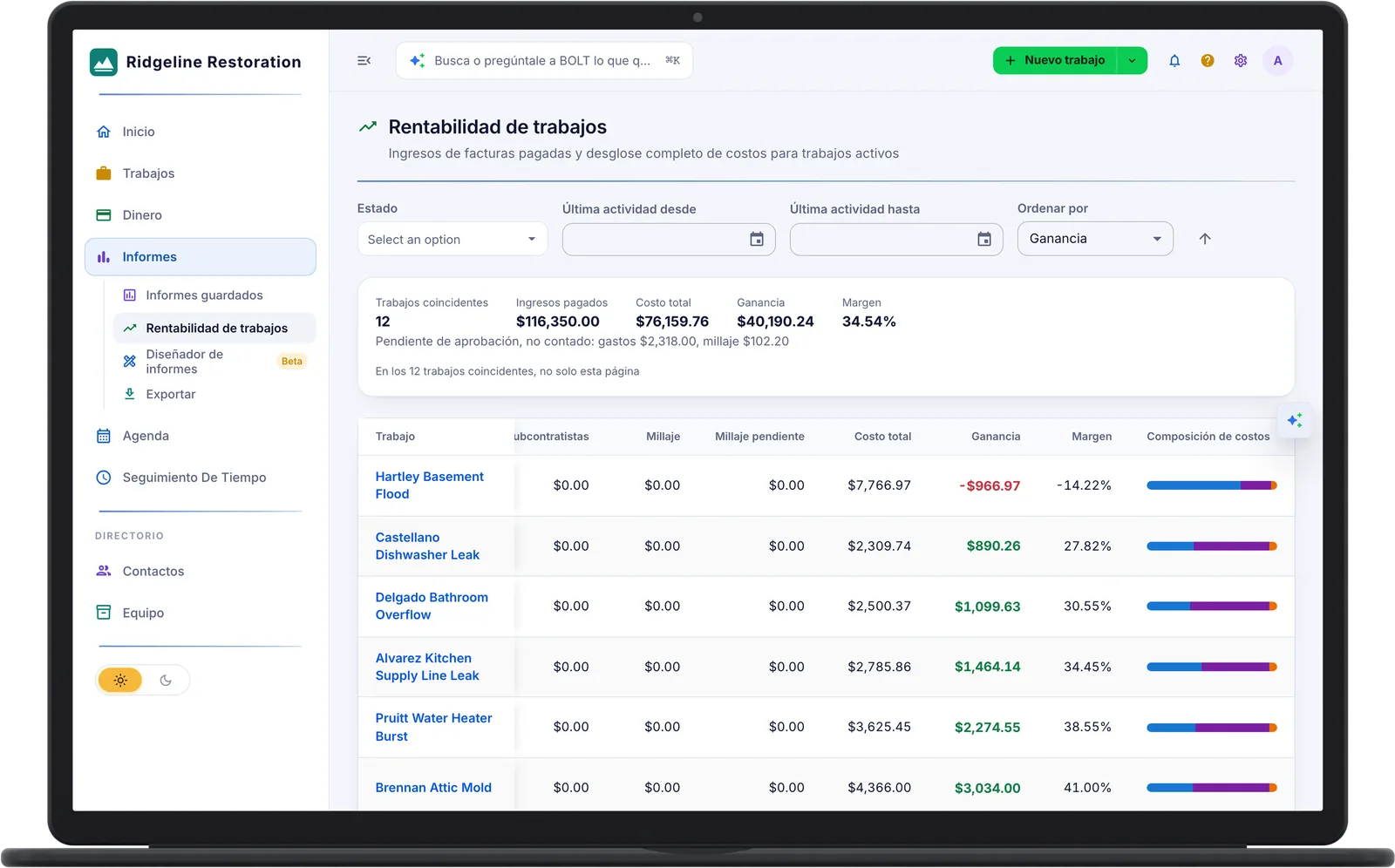Open Hartley Basement Flood job

click(430, 485)
